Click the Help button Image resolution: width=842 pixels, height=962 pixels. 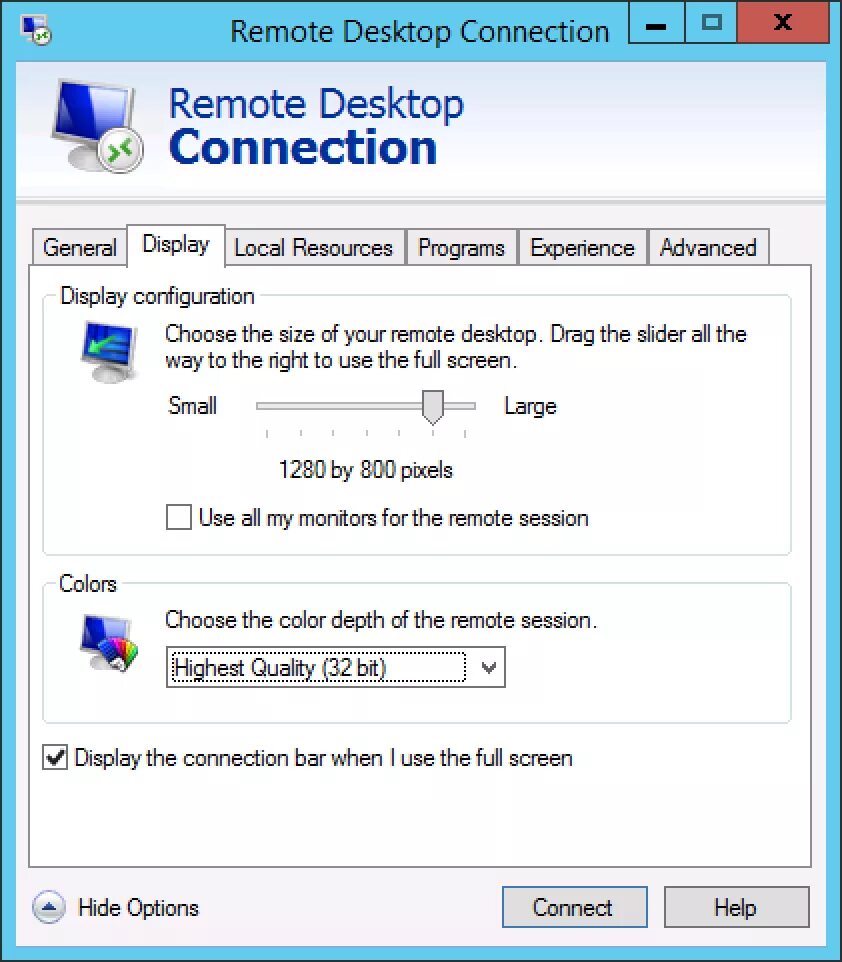736,907
